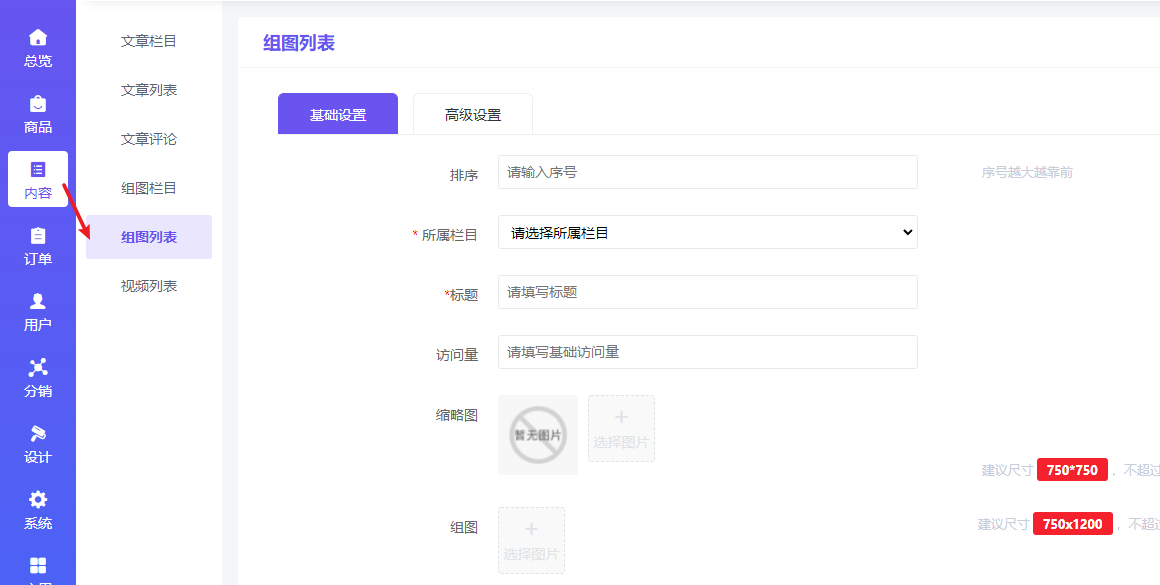The height and width of the screenshot is (585, 1160).
Task: Select the 用户 users sidebar icon
Action: click(x=37, y=313)
